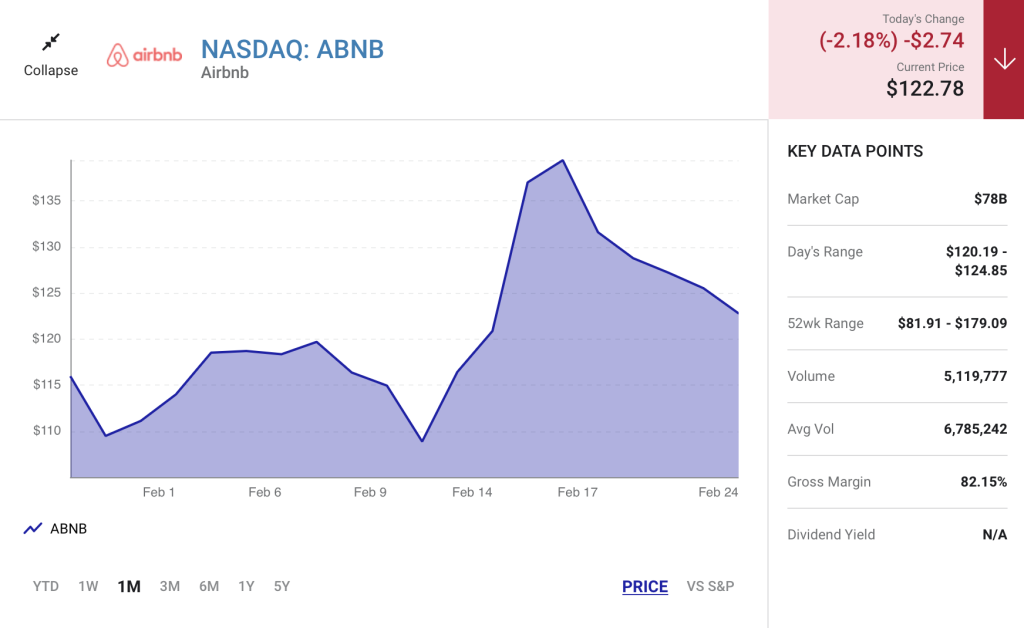
Task: Click the ABNB legend line icon
Action: point(33,528)
